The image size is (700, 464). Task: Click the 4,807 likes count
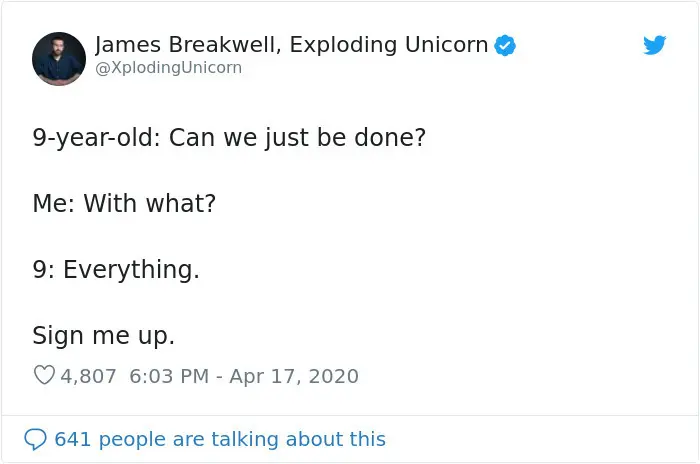[x=88, y=377]
